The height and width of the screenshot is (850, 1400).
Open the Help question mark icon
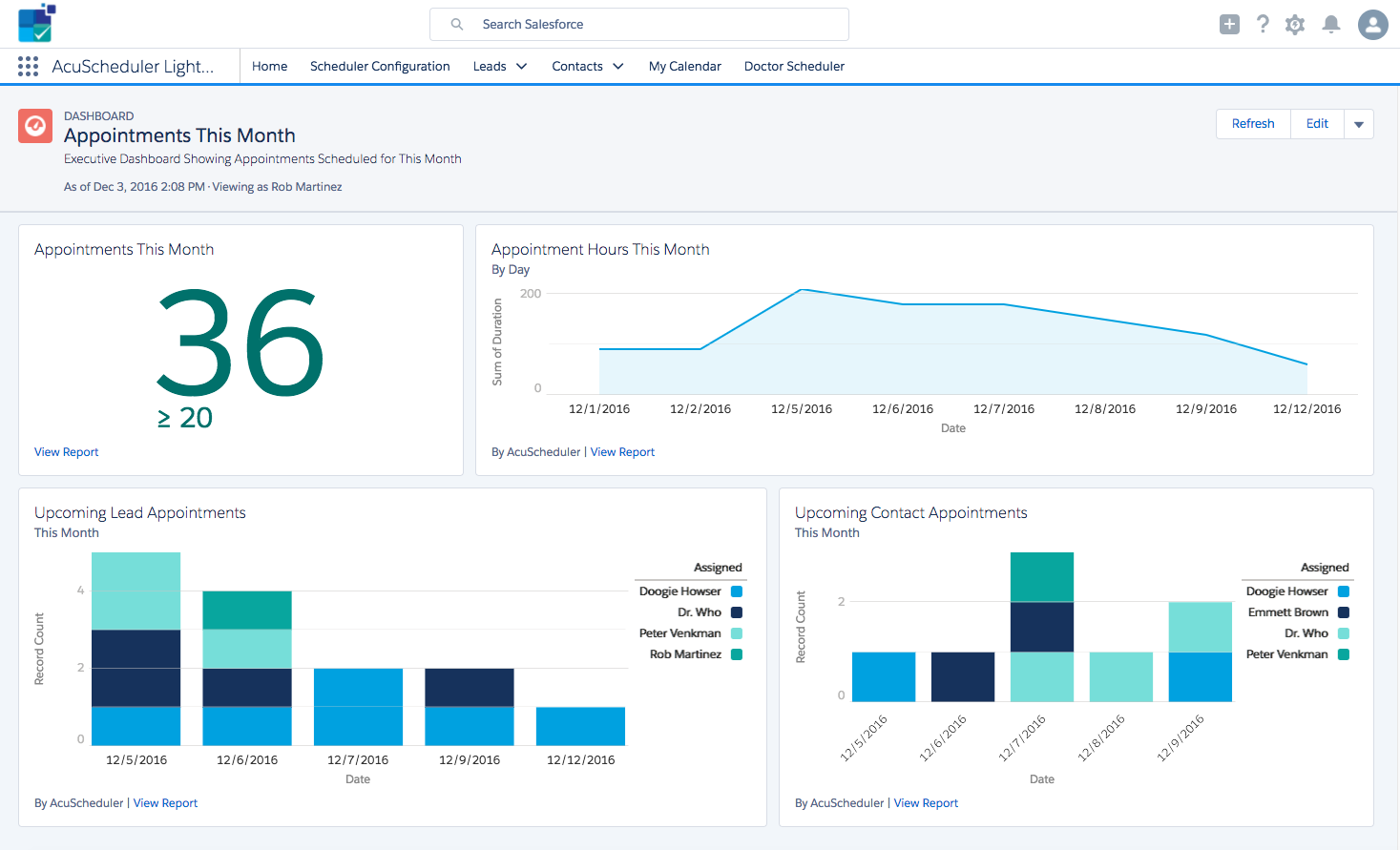1263,25
